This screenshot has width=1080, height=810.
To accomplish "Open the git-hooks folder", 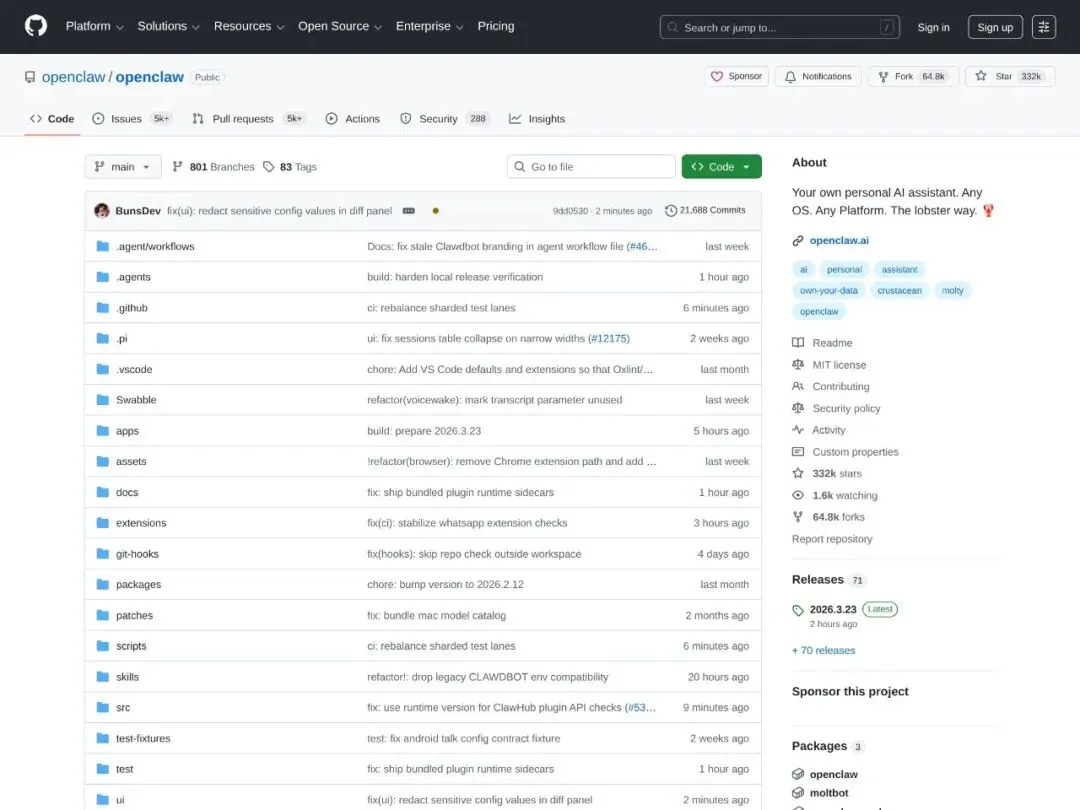I will (x=137, y=554).
